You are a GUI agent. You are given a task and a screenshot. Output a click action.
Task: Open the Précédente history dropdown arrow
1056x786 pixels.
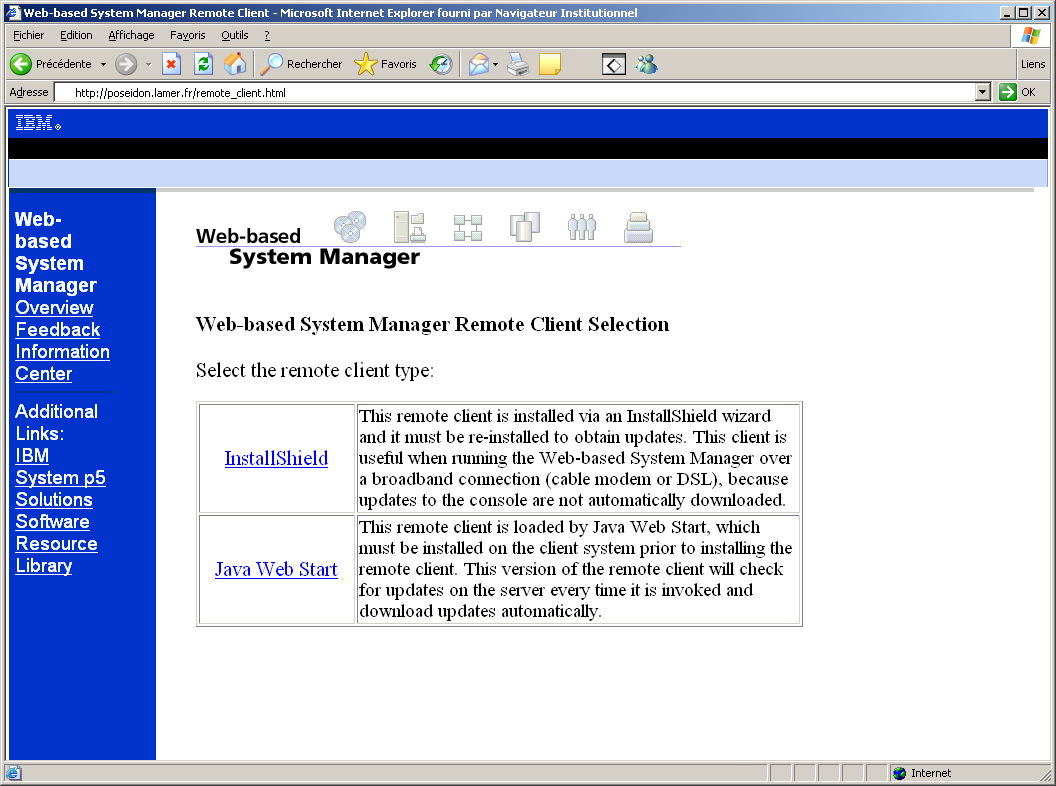pyautogui.click(x=103, y=65)
